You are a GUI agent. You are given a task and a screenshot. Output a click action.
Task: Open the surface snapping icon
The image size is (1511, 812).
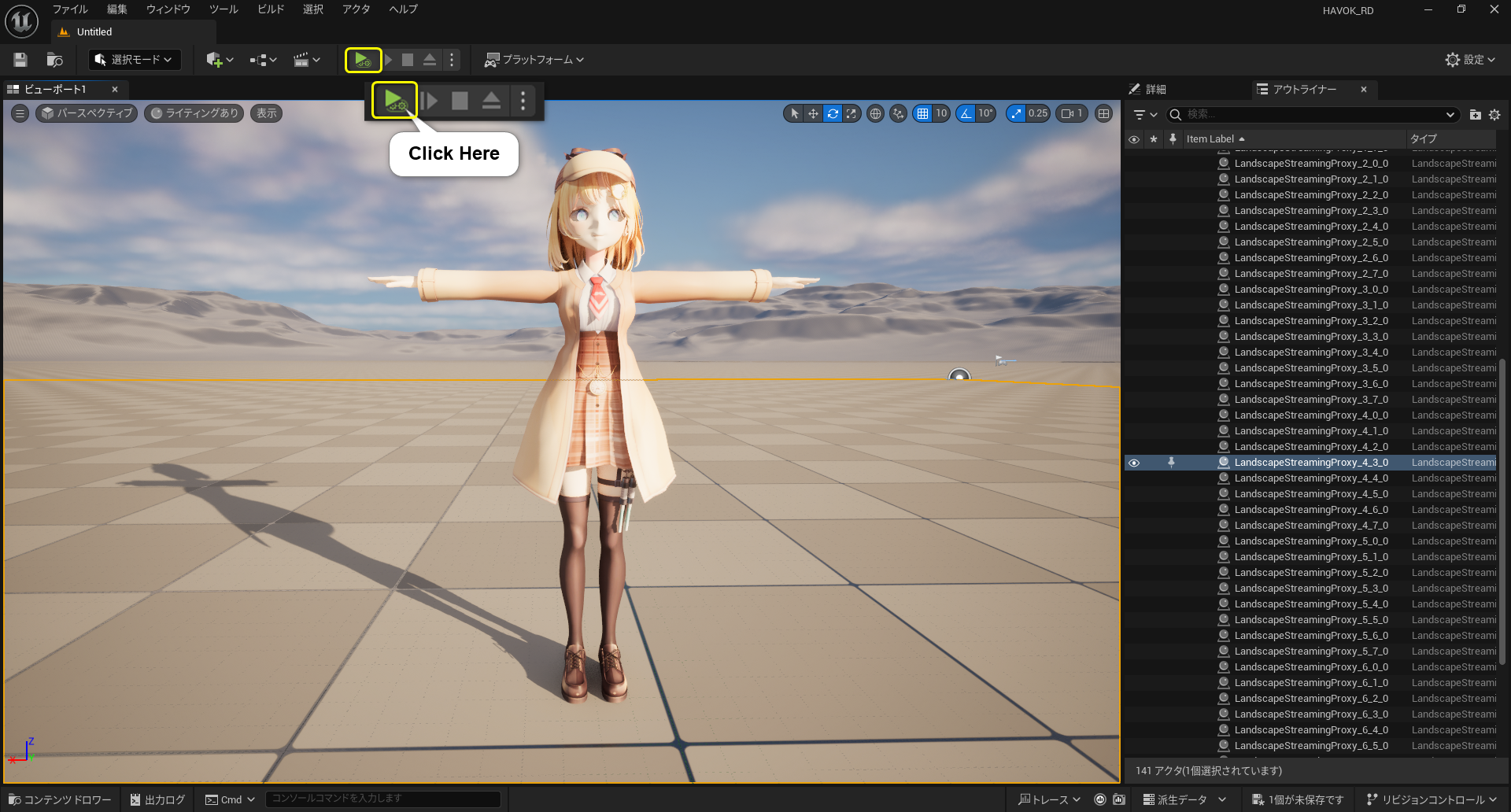tap(898, 113)
